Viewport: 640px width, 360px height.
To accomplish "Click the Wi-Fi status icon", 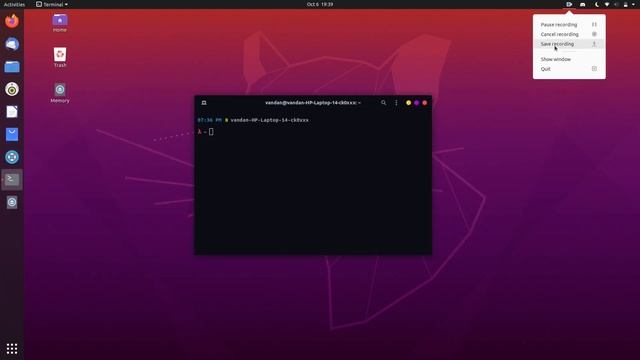I will click(607, 4).
